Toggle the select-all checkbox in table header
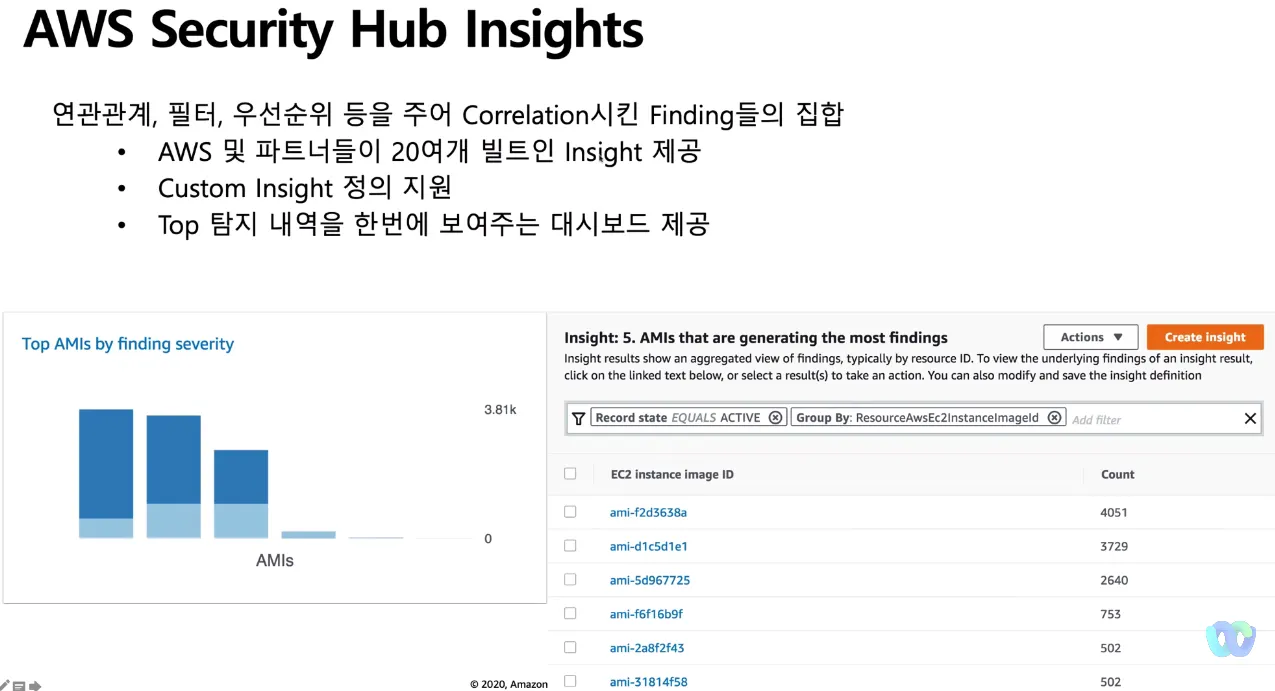 tap(570, 474)
